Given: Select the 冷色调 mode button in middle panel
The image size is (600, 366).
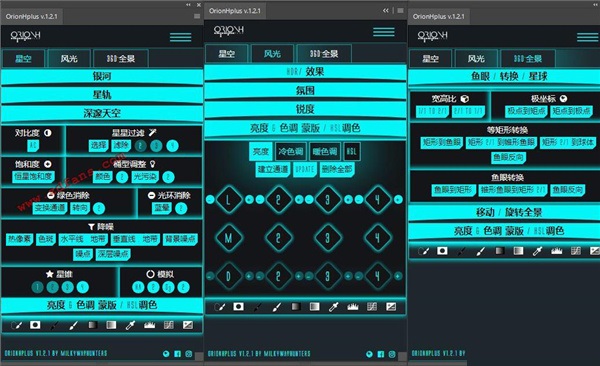Looking at the screenshot, I should 290,152.
